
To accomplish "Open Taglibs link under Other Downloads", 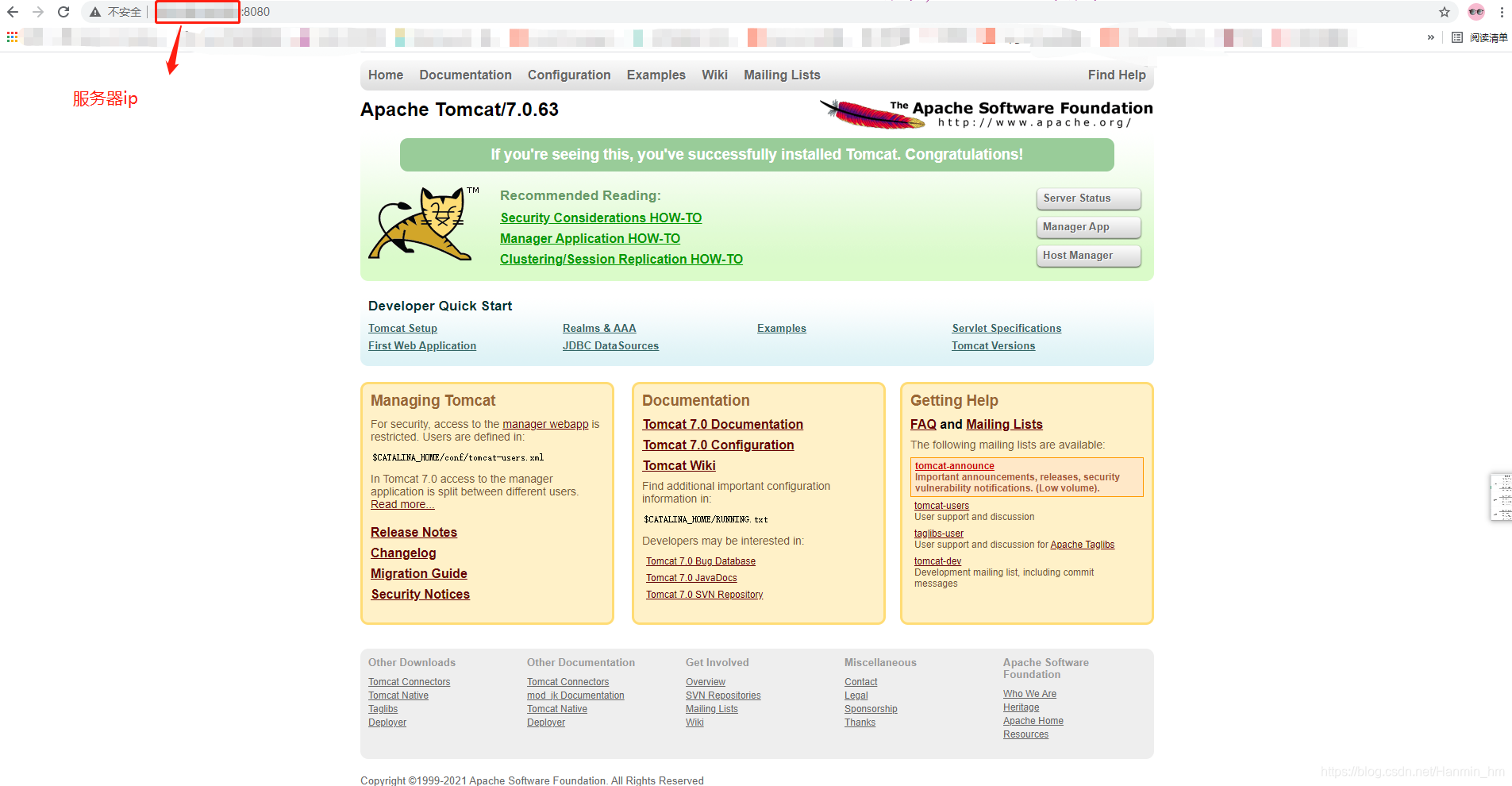I will [x=383, y=709].
